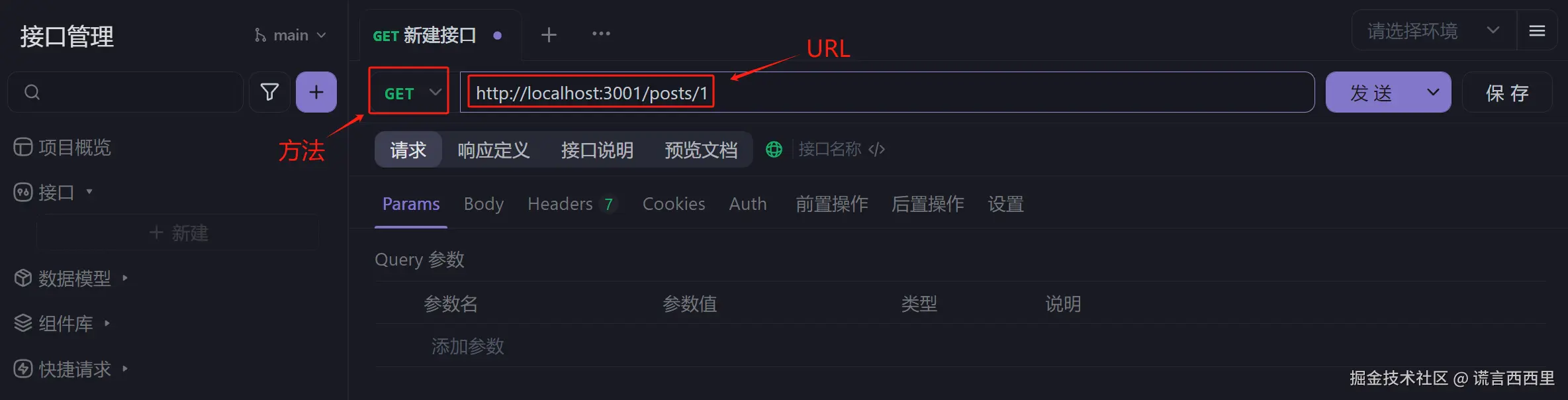This screenshot has width=1568, height=400.
Task: Expand the 数据模型 tree section
Action: tap(71, 278)
